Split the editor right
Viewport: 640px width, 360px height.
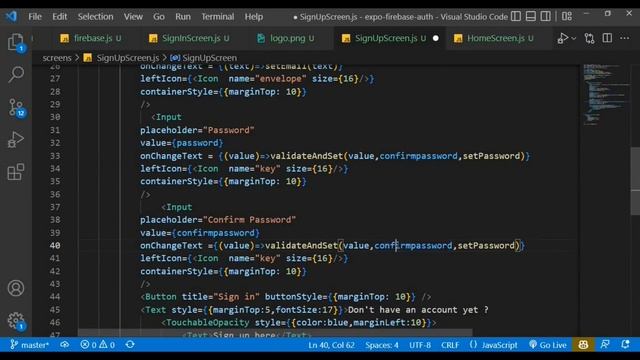(x=607, y=38)
